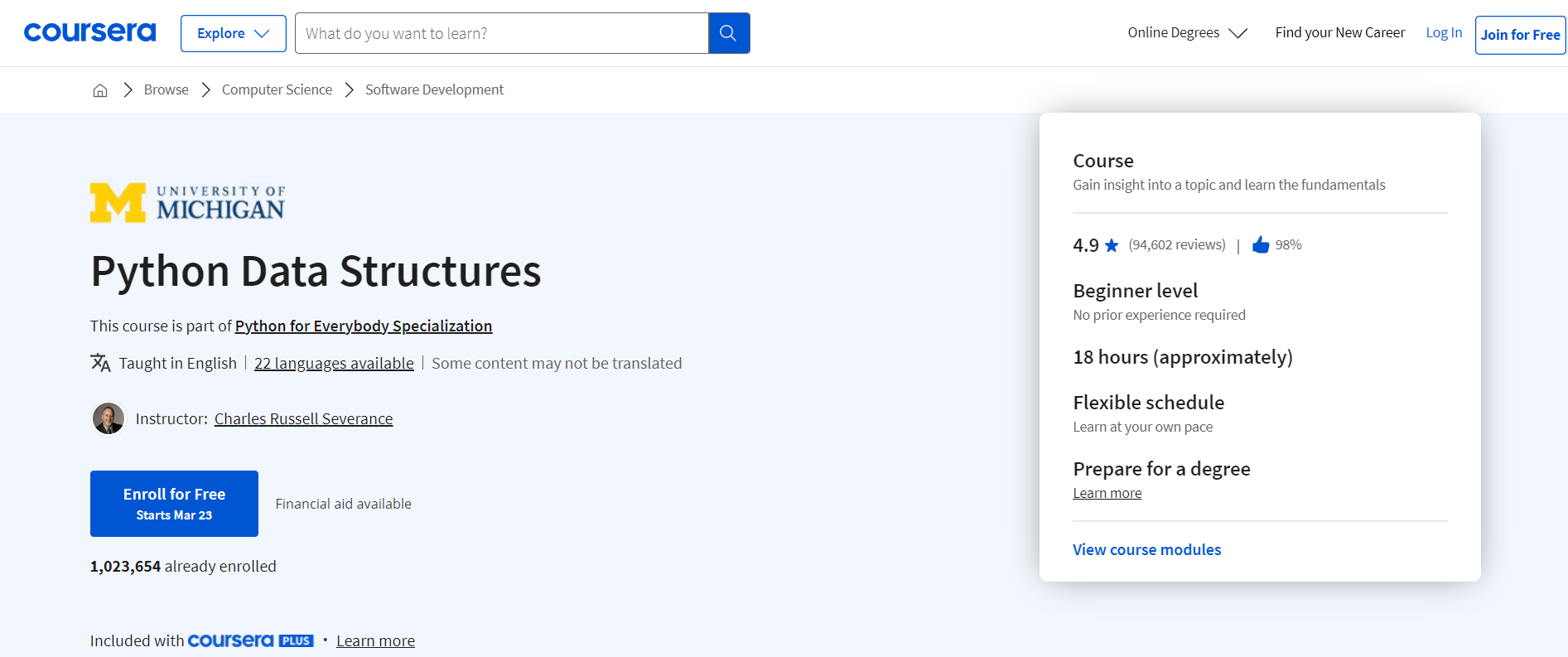Open Find your New Career
The height and width of the screenshot is (657, 1568).
click(x=1339, y=32)
